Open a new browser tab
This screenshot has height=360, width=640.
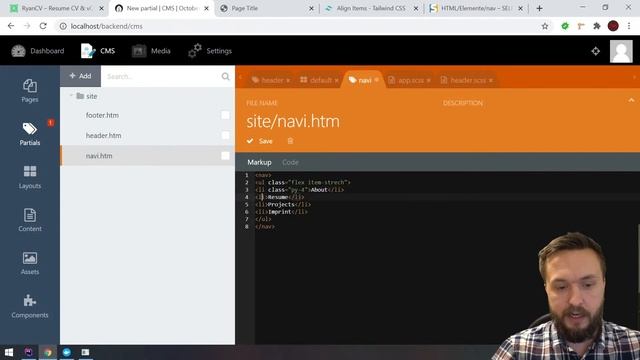click(540, 8)
